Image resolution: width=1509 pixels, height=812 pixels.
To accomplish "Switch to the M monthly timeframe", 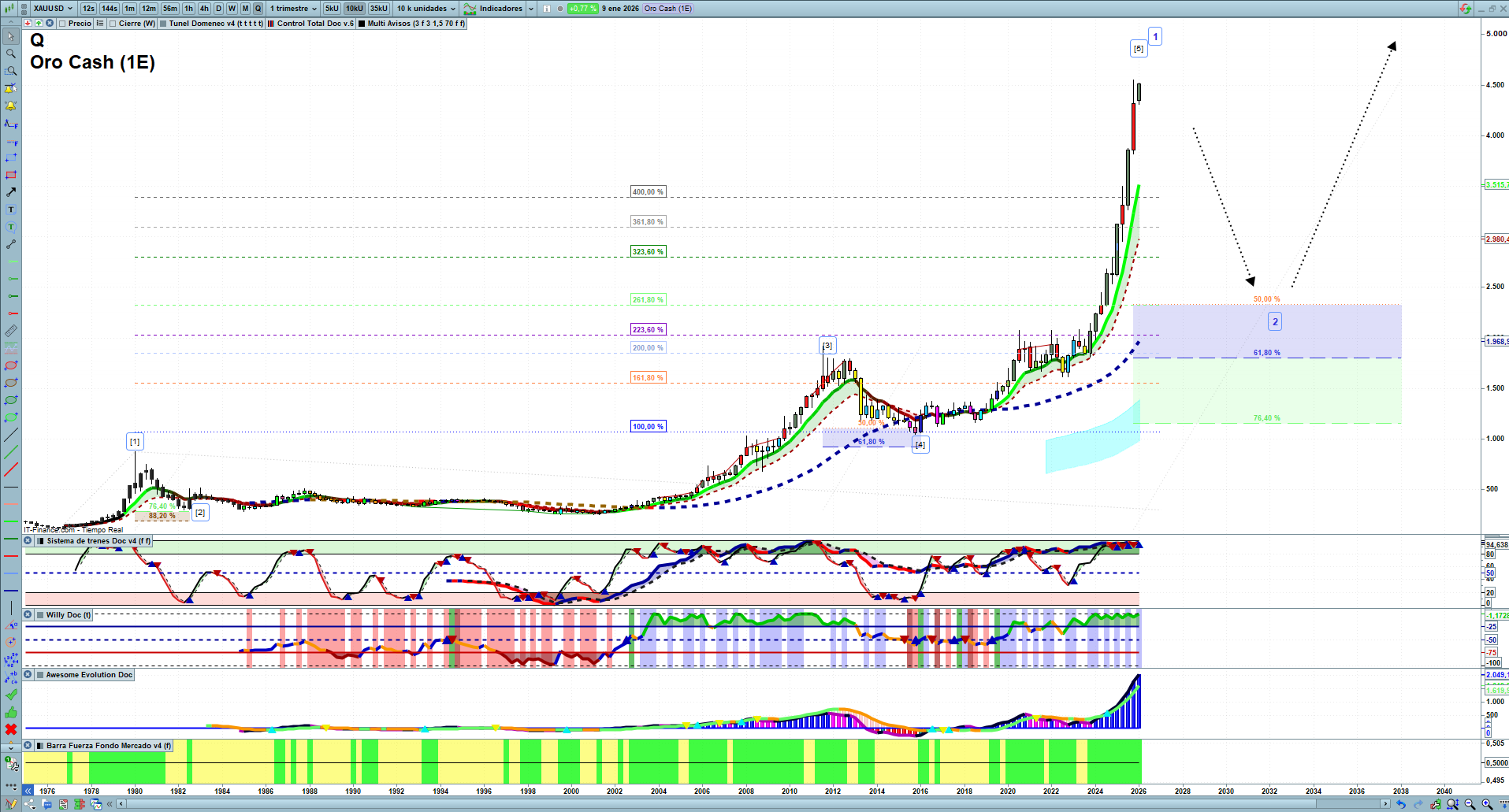I will click(245, 9).
